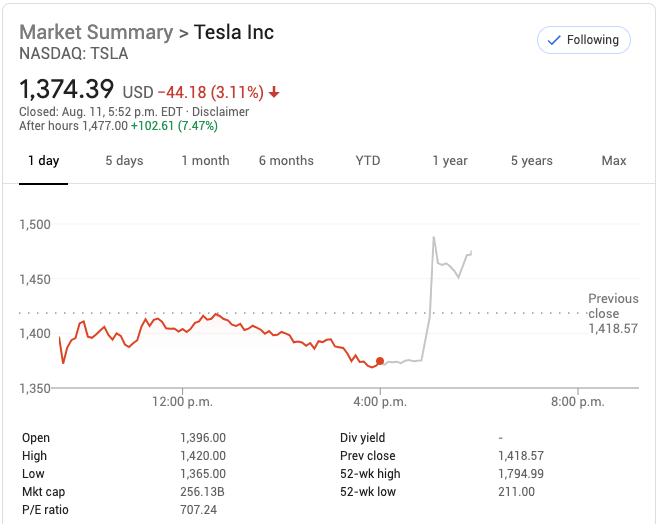Screen dimensions: 661x524
Task: Select the Max range tab
Action: pos(614,161)
